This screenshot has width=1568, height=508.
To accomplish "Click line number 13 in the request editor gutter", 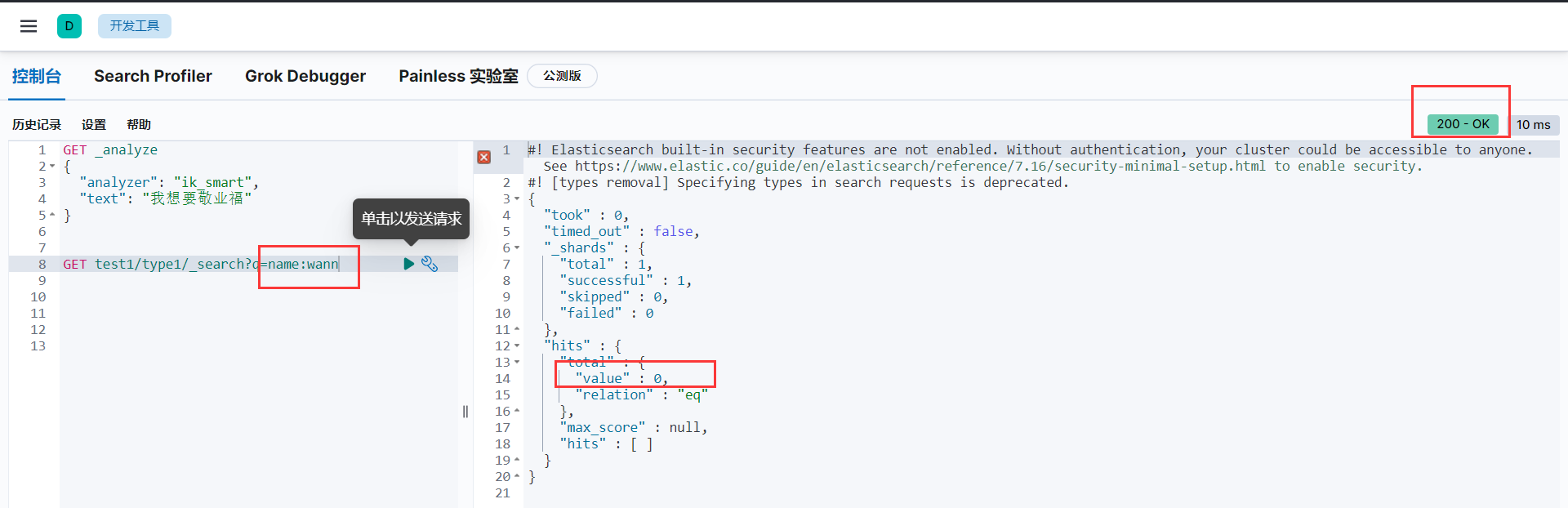I will 38,346.
